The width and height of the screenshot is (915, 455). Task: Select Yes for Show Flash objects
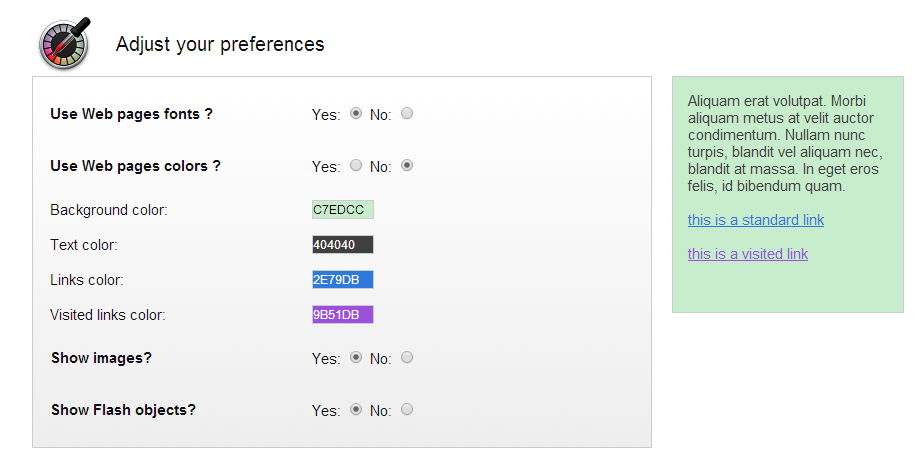[356, 410]
